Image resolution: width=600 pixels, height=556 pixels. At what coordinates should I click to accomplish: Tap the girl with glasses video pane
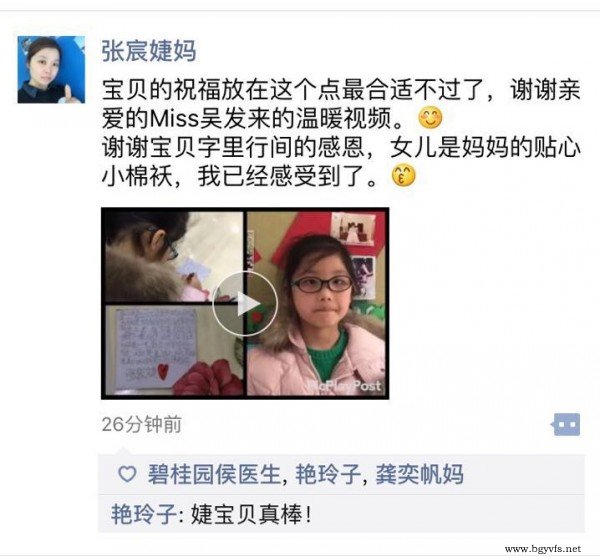pyautogui.click(x=316, y=303)
